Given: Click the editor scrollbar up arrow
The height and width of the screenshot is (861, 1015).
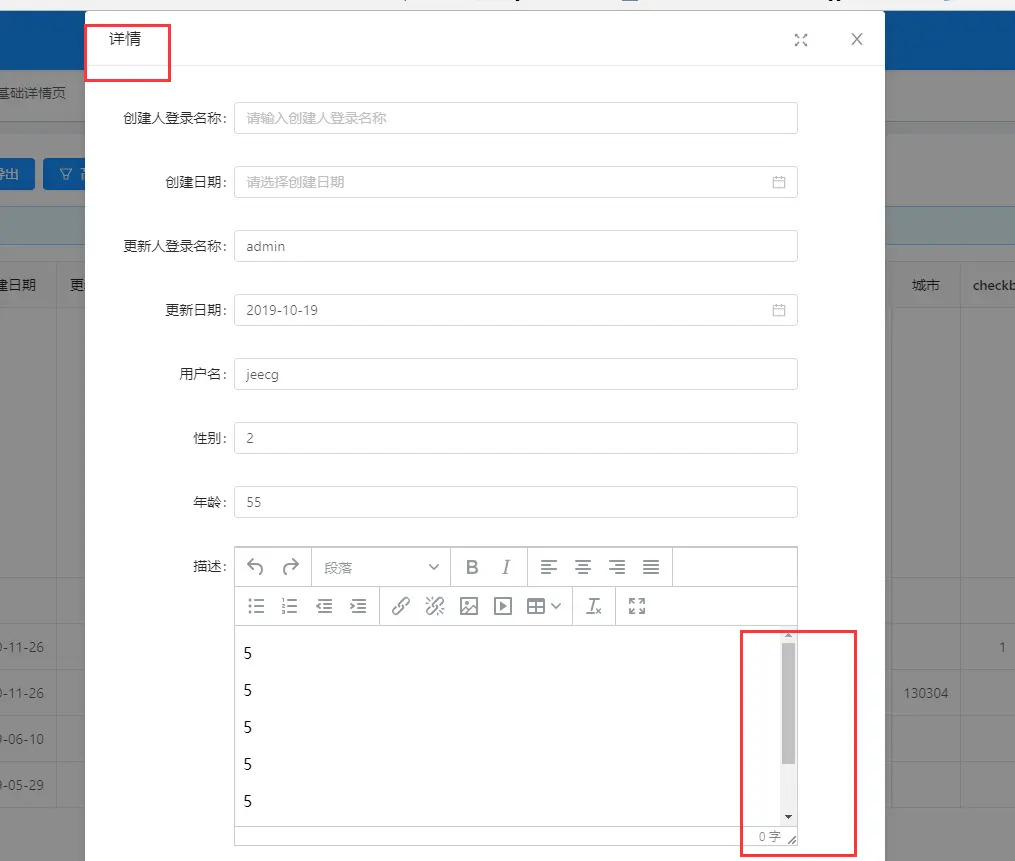Looking at the screenshot, I should 788,635.
